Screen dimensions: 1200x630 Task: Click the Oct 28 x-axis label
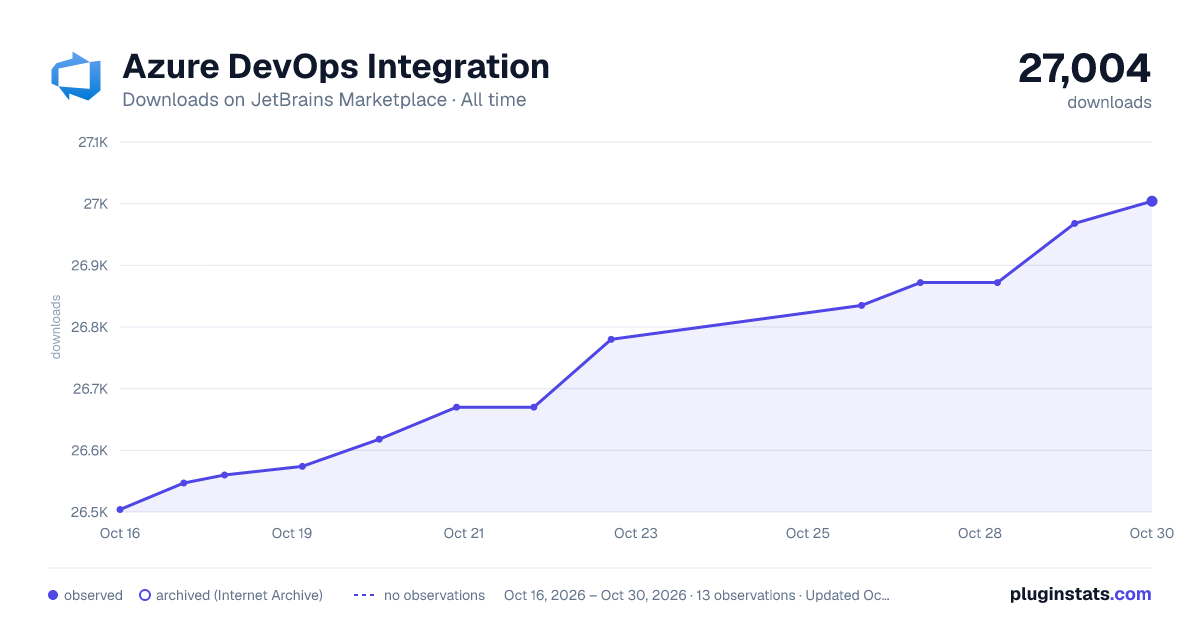pos(980,533)
